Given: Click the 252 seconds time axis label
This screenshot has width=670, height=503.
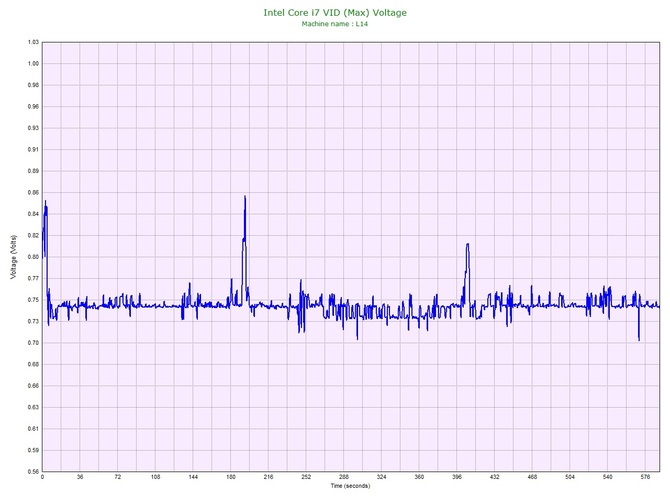Looking at the screenshot, I should pos(306,477).
